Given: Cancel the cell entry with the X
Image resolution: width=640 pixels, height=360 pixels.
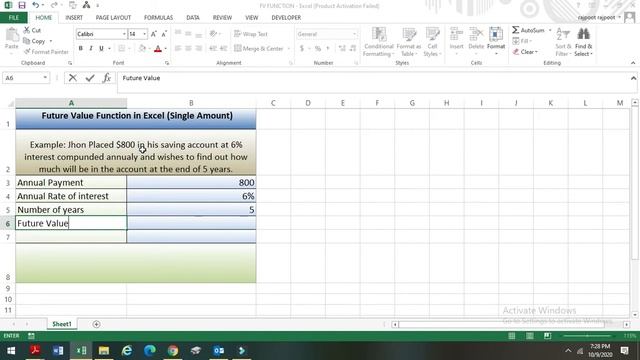Looking at the screenshot, I should click(73, 78).
